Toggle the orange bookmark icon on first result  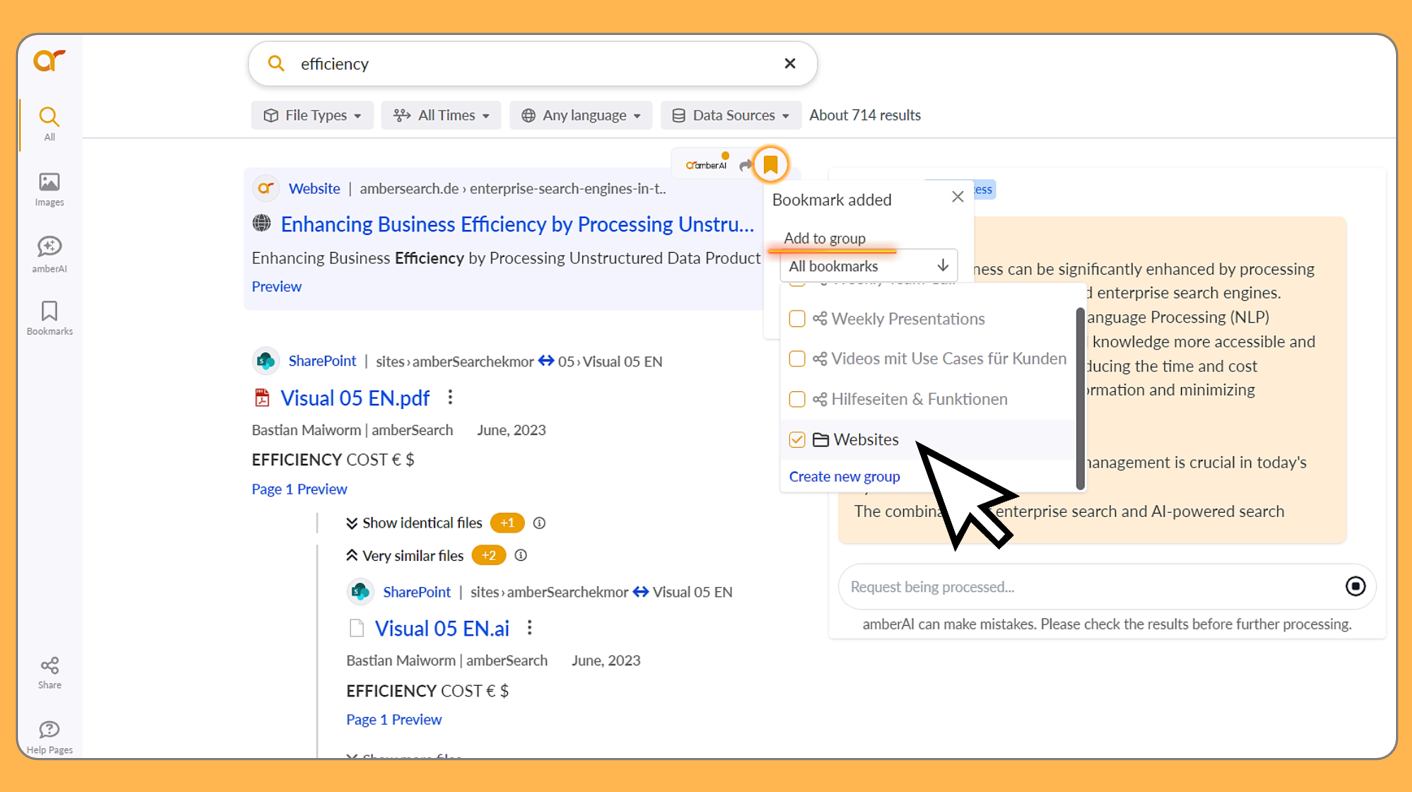click(x=770, y=165)
